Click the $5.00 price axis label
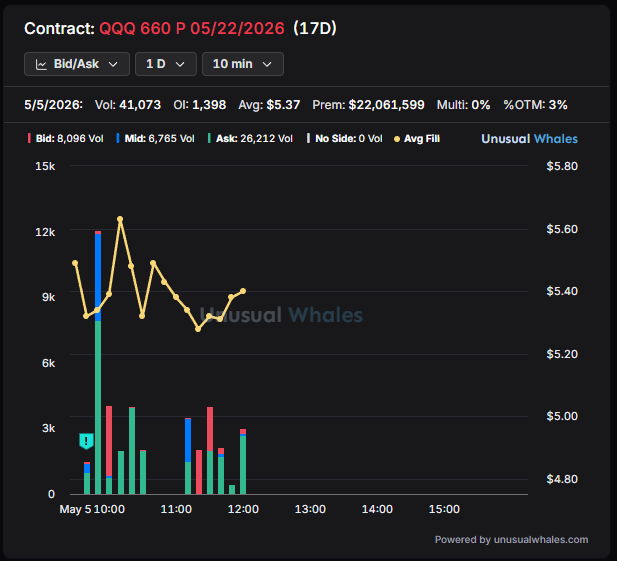 coord(562,416)
